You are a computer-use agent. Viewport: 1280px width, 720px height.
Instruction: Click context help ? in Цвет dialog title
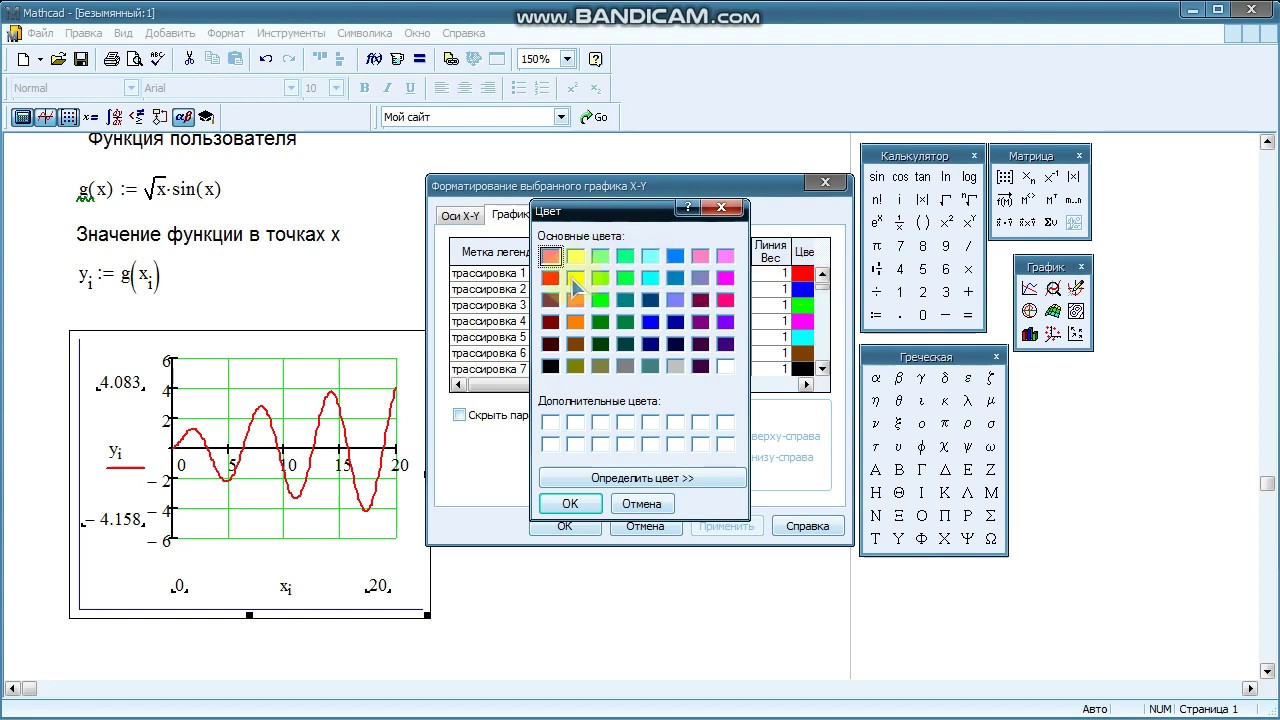[687, 209]
